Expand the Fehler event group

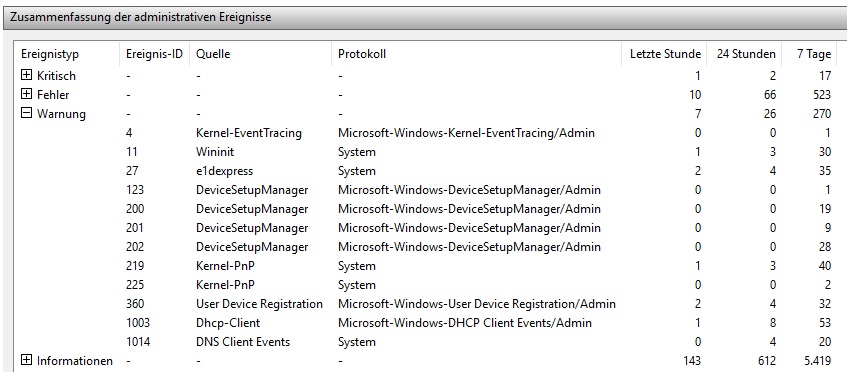coord(26,94)
